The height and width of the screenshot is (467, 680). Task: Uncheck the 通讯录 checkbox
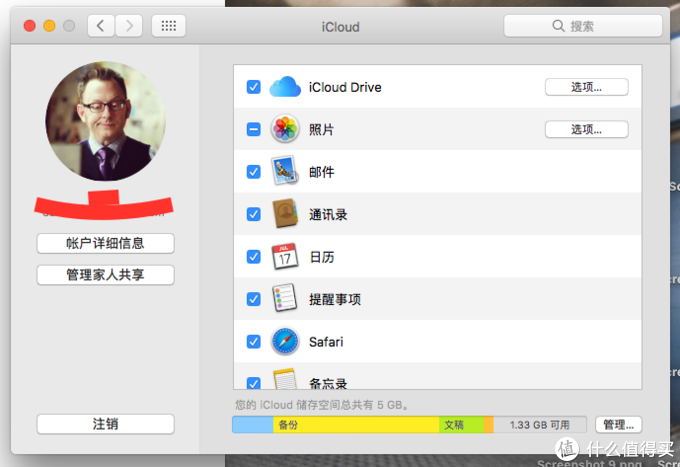(x=254, y=214)
